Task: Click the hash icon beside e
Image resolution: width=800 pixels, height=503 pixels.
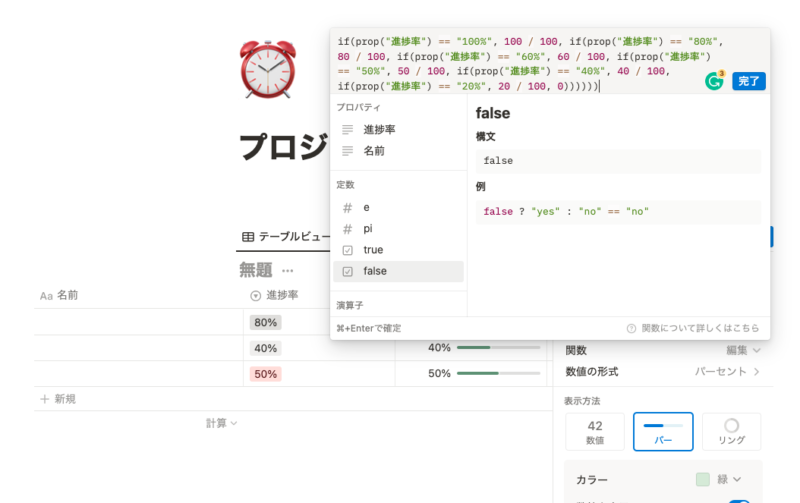Action: 347,208
